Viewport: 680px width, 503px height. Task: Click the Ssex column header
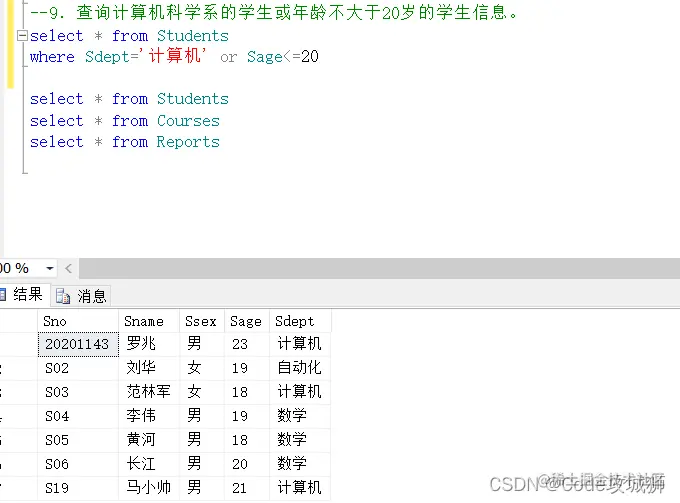click(202, 321)
